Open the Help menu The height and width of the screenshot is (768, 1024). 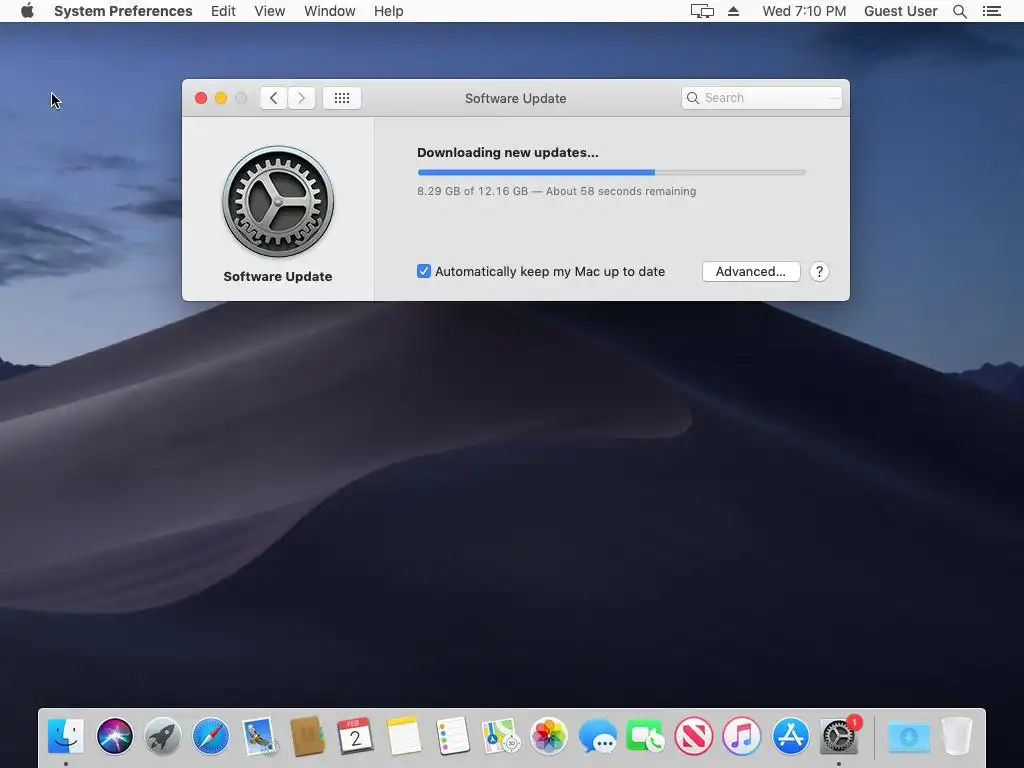click(x=389, y=11)
